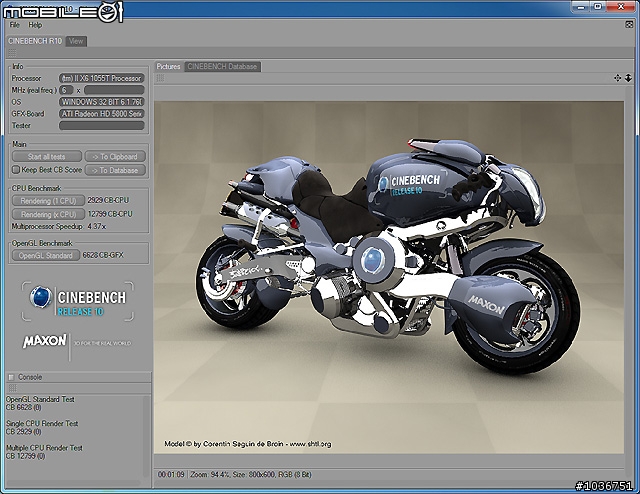Click the OpenGL Standard Test console line
The image size is (640, 494).
[40, 399]
